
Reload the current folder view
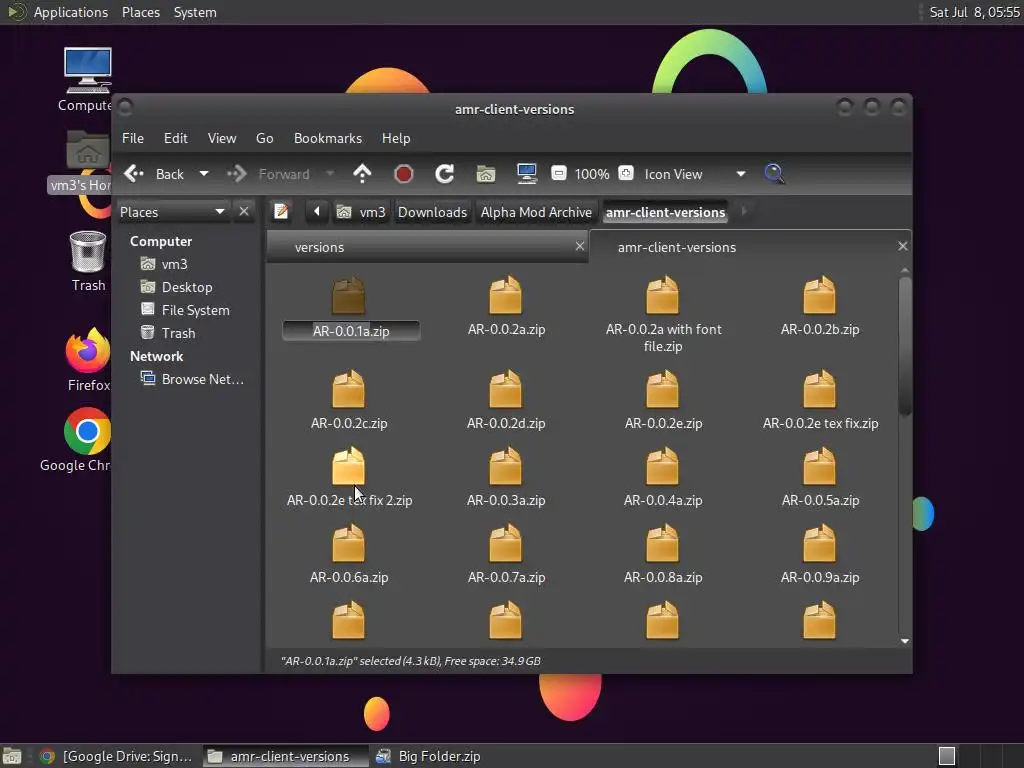click(445, 174)
